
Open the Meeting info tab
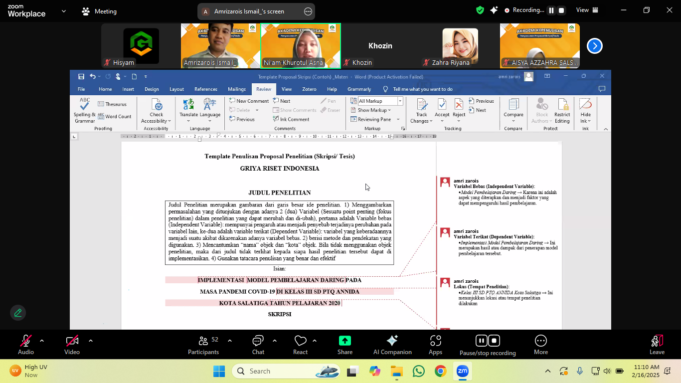[99, 11]
